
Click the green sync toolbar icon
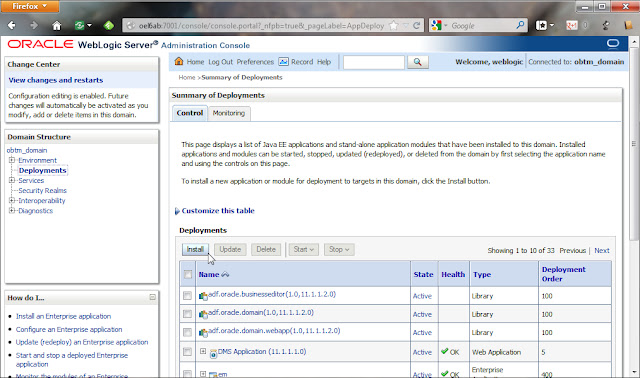coord(80,26)
